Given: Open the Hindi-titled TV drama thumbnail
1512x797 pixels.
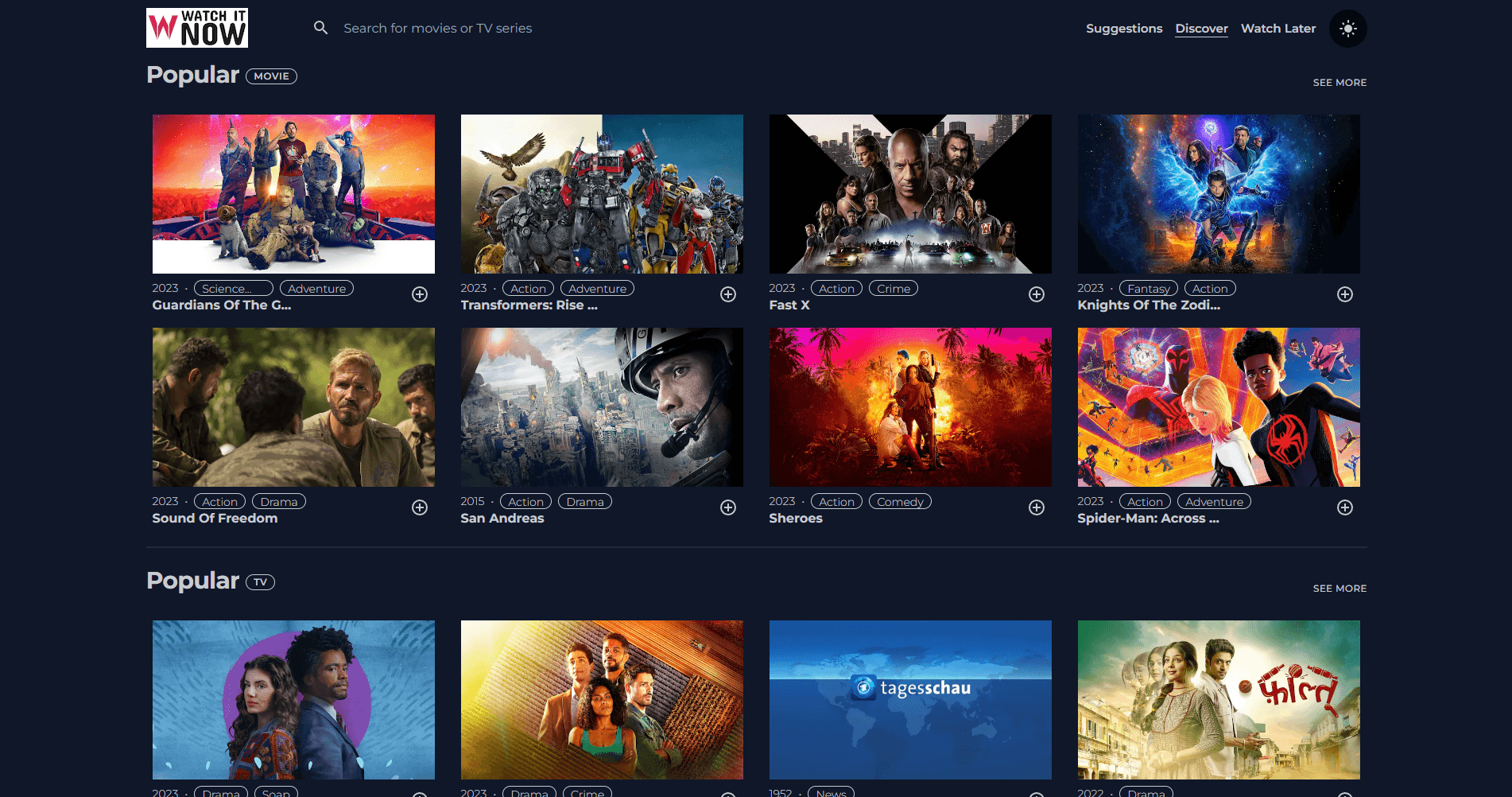Looking at the screenshot, I should (1219, 700).
